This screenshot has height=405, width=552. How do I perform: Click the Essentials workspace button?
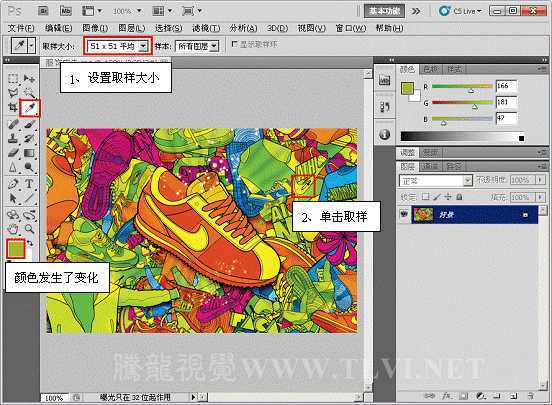[384, 11]
